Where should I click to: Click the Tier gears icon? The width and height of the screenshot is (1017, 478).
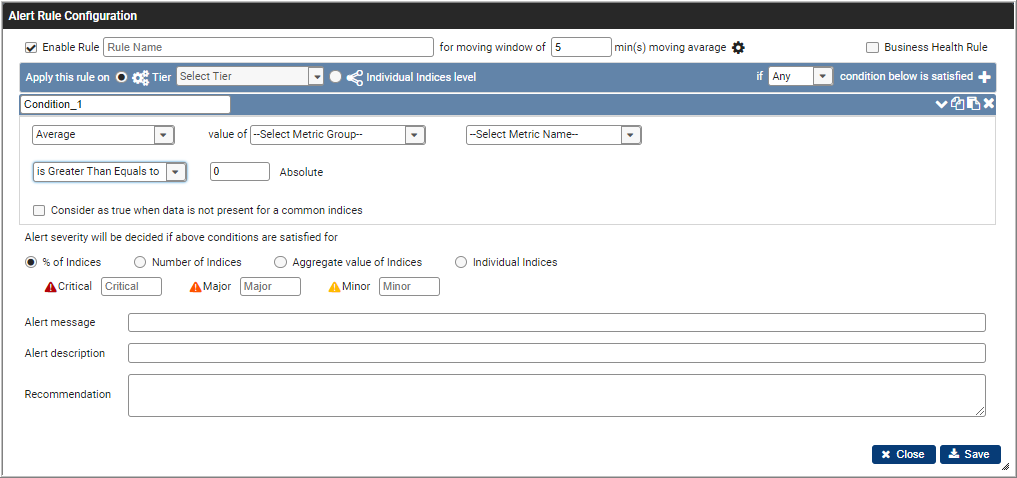coord(140,77)
